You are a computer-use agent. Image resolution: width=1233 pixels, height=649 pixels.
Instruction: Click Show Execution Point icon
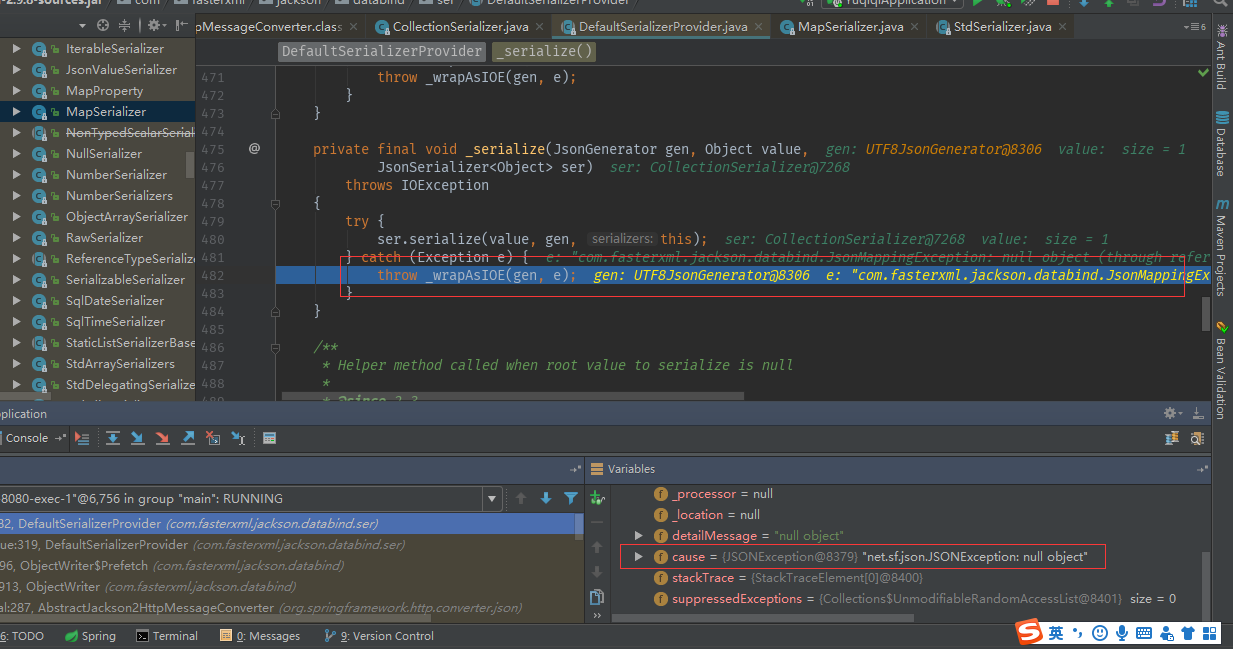pyautogui.click(x=82, y=438)
